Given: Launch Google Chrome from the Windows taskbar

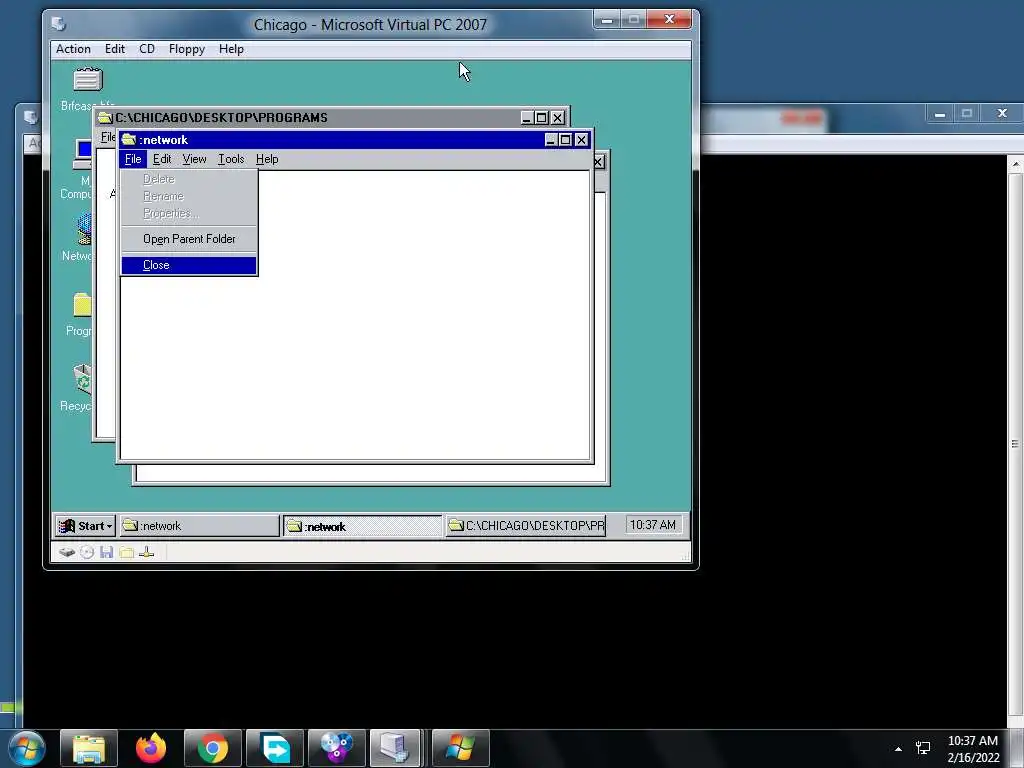Looking at the screenshot, I should [213, 748].
